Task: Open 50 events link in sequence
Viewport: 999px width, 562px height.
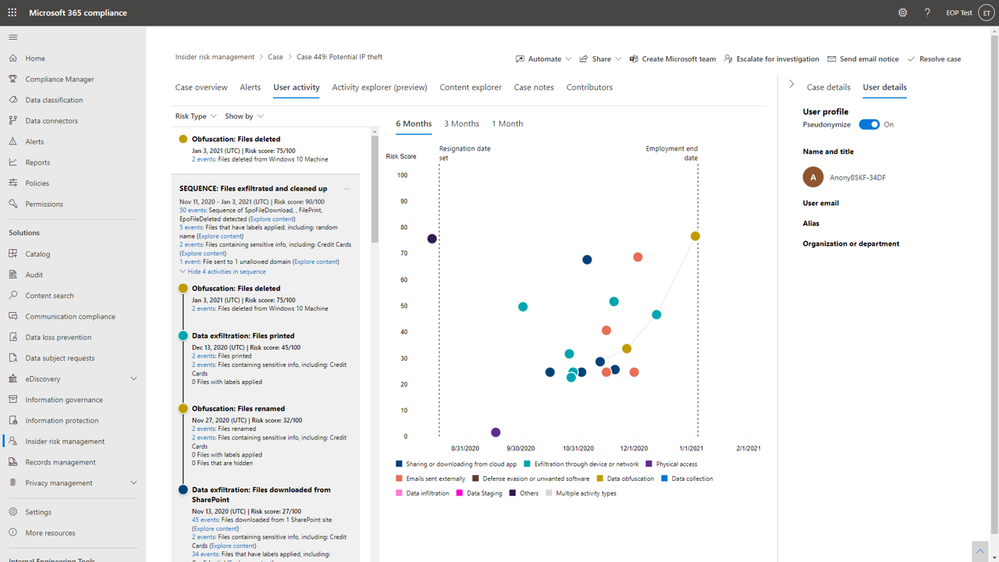Action: tap(192, 210)
